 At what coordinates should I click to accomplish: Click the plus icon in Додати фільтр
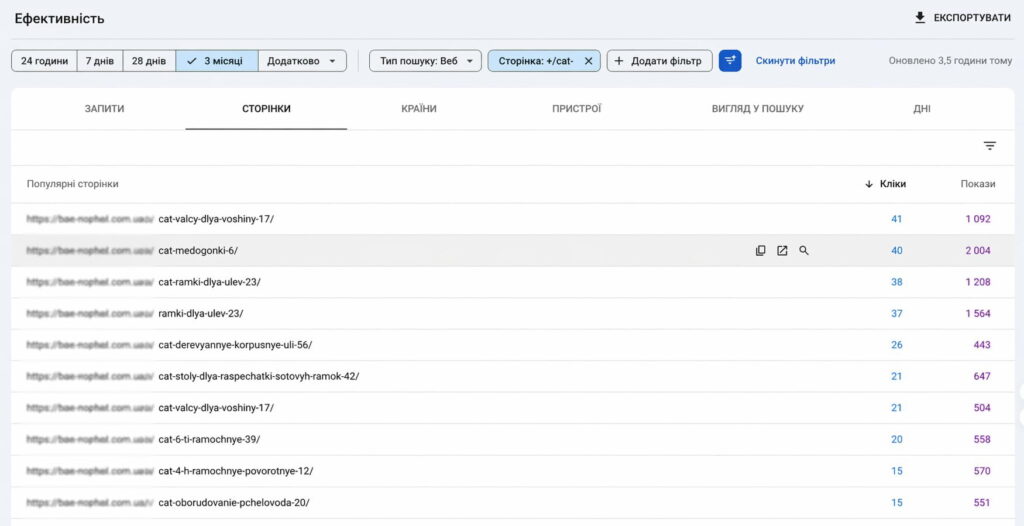[619, 61]
